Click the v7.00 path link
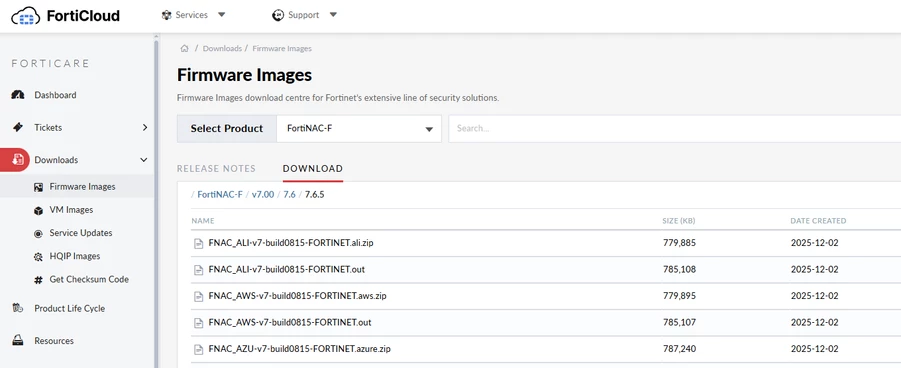Screen dimensions: 901x368 point(263,194)
